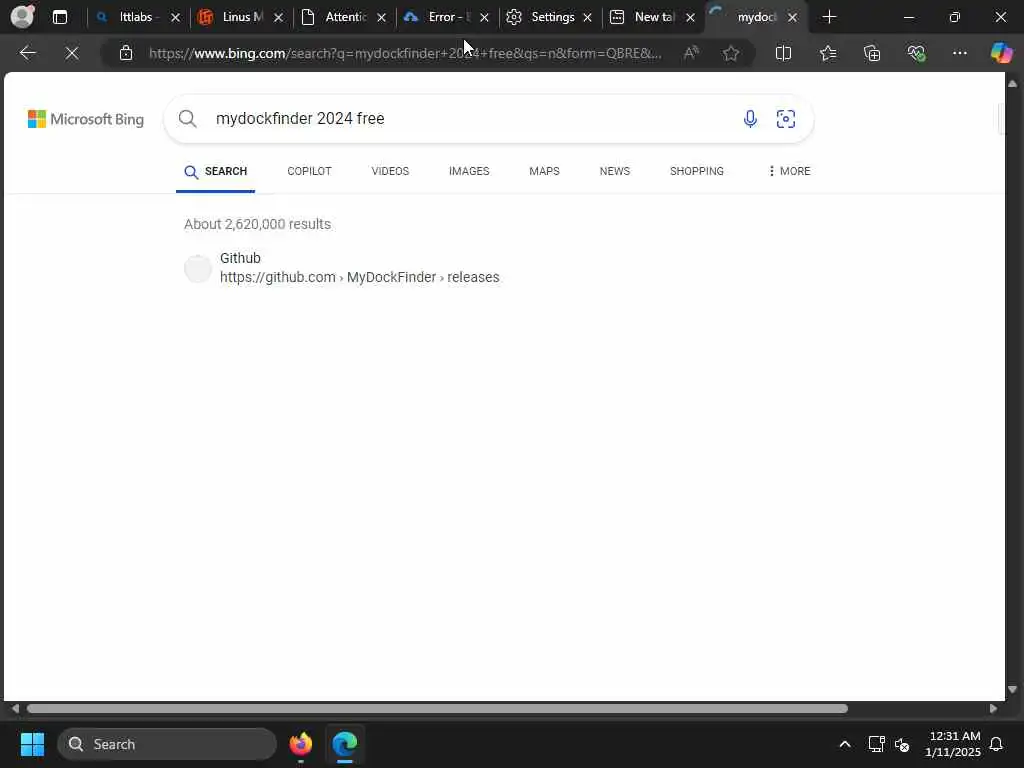The width and height of the screenshot is (1024, 768).
Task: Select the SEARCH results category
Action: (216, 172)
